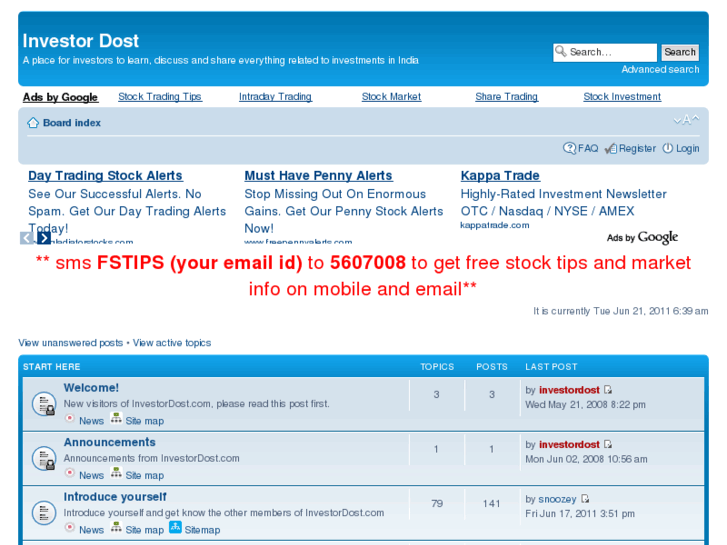Click Site map icon under Welcome!
The width and height of the screenshot is (727, 545).
[116, 418]
